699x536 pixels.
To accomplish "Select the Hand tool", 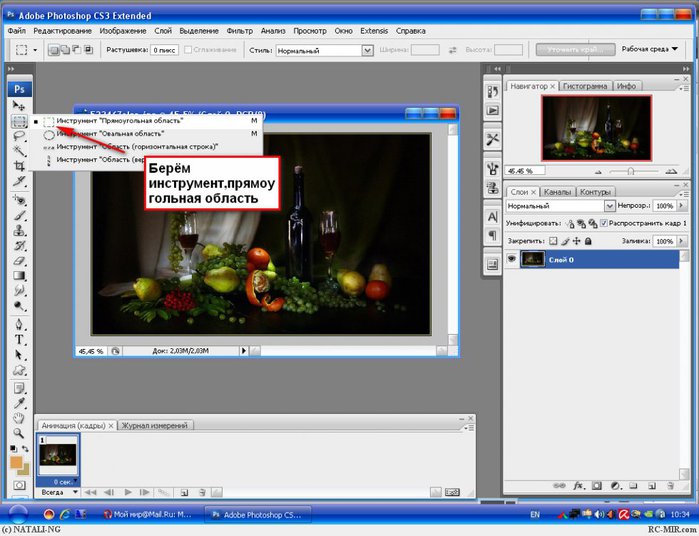I will 19,418.
